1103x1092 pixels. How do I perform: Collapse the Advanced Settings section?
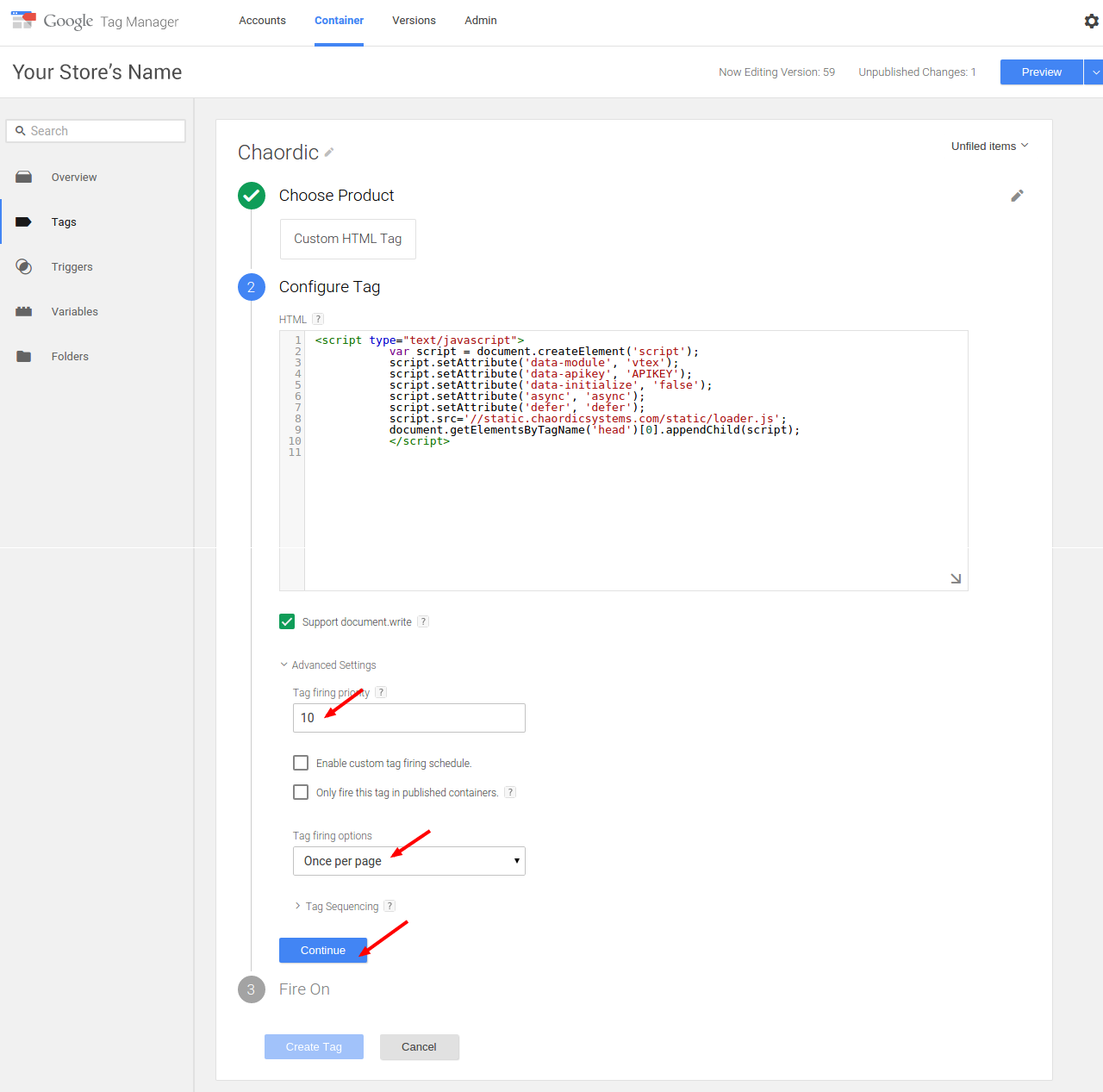pos(328,665)
